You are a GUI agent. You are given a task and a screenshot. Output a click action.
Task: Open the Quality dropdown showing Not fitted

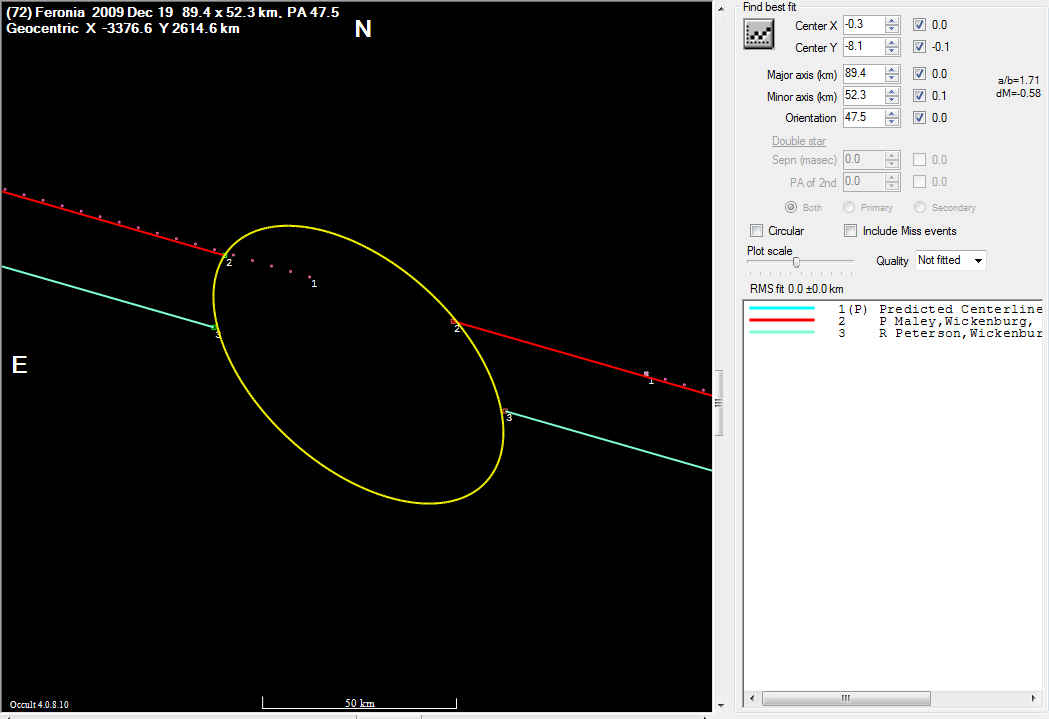(950, 260)
